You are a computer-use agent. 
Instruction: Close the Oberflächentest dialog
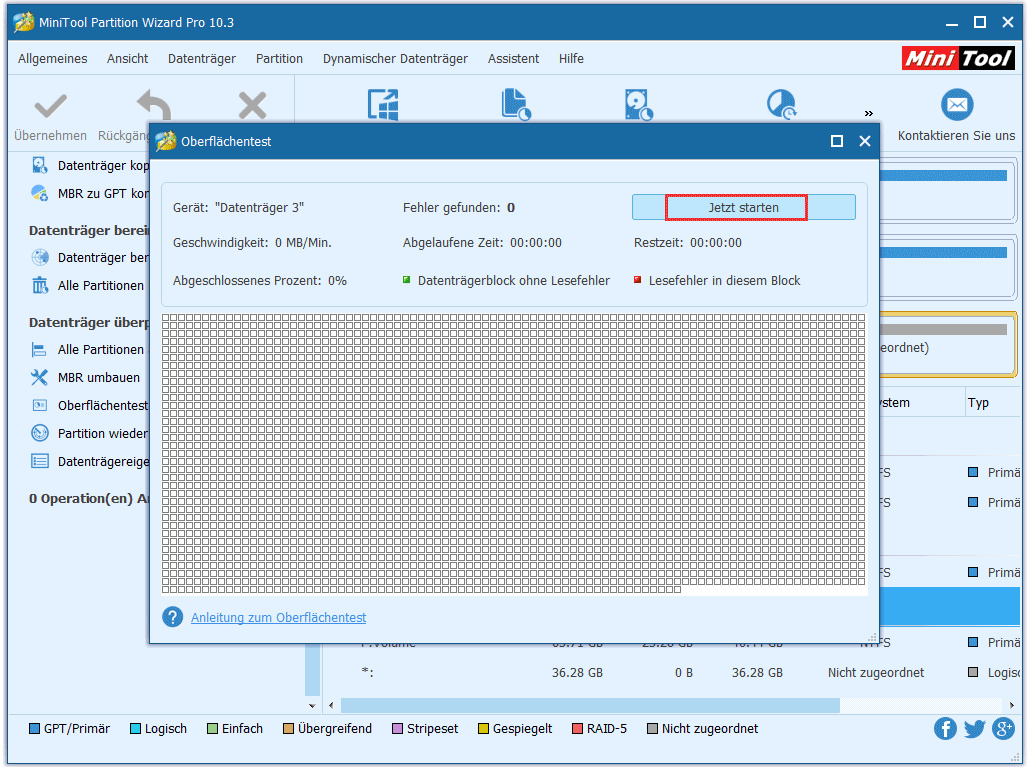[x=865, y=141]
